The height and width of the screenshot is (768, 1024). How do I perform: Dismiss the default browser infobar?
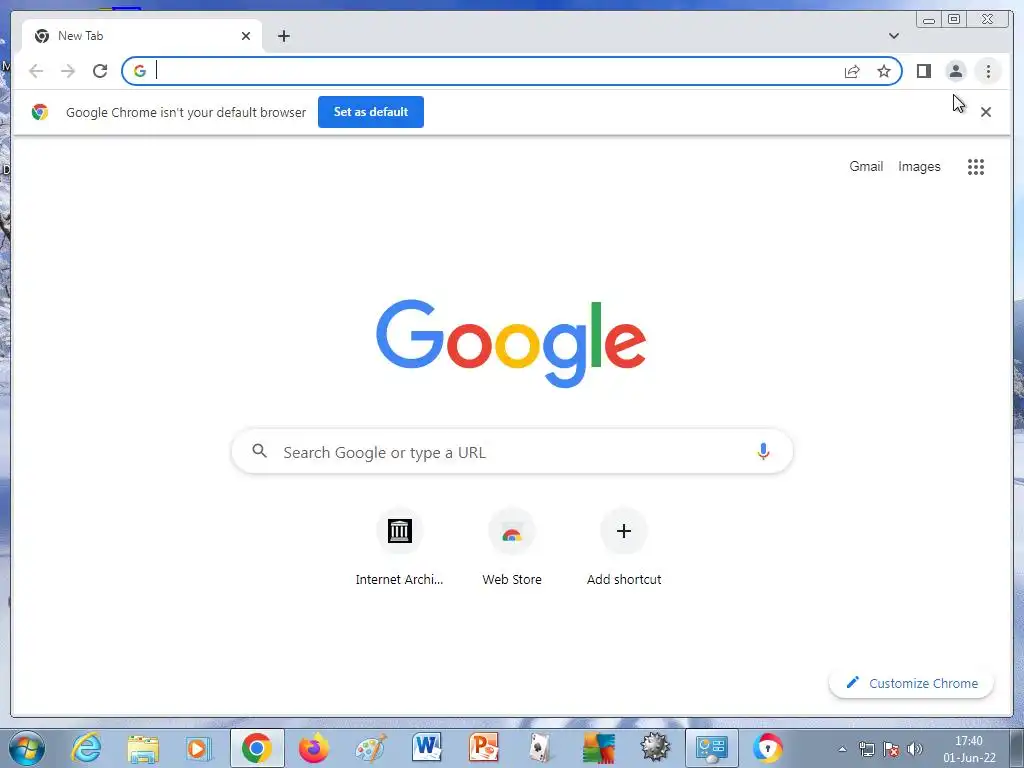click(x=986, y=112)
